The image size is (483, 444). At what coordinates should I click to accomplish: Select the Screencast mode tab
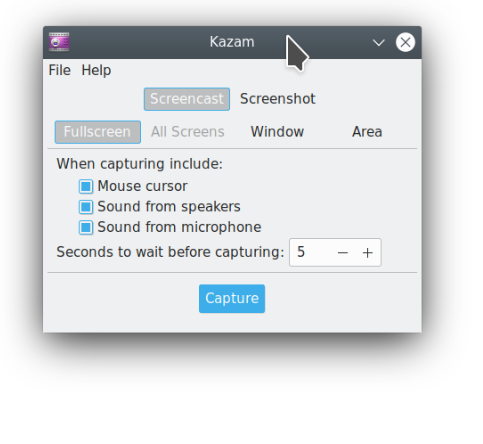coord(187,99)
